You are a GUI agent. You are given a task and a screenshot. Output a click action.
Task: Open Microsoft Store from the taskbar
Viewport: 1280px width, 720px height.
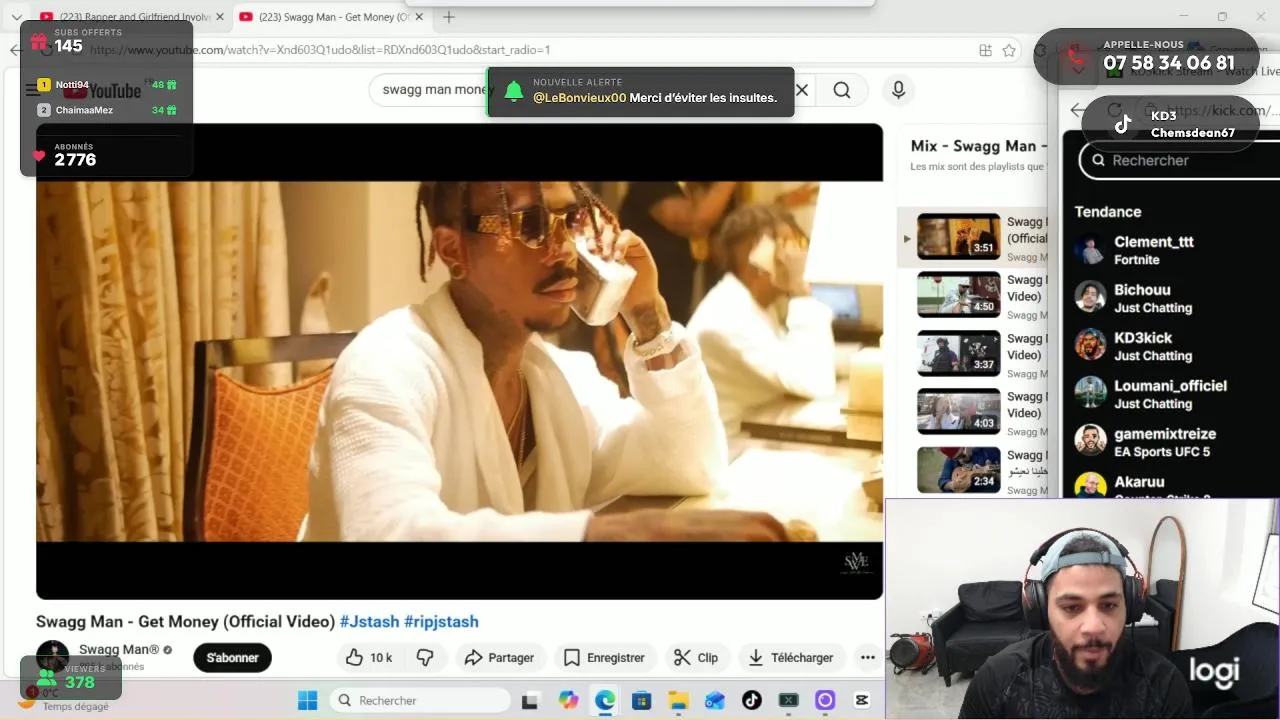point(641,700)
